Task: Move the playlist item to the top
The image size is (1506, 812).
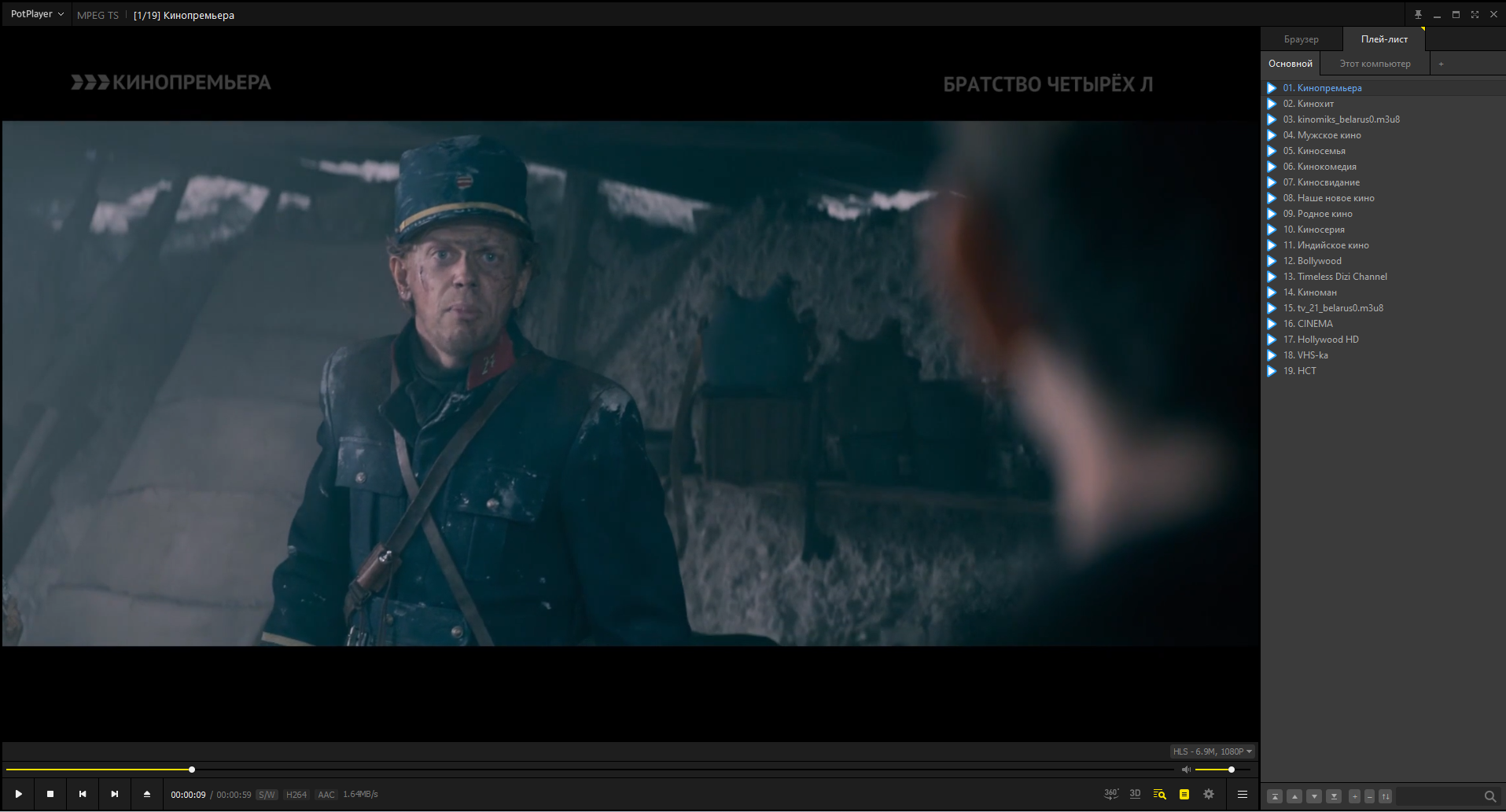Action: tap(1275, 796)
